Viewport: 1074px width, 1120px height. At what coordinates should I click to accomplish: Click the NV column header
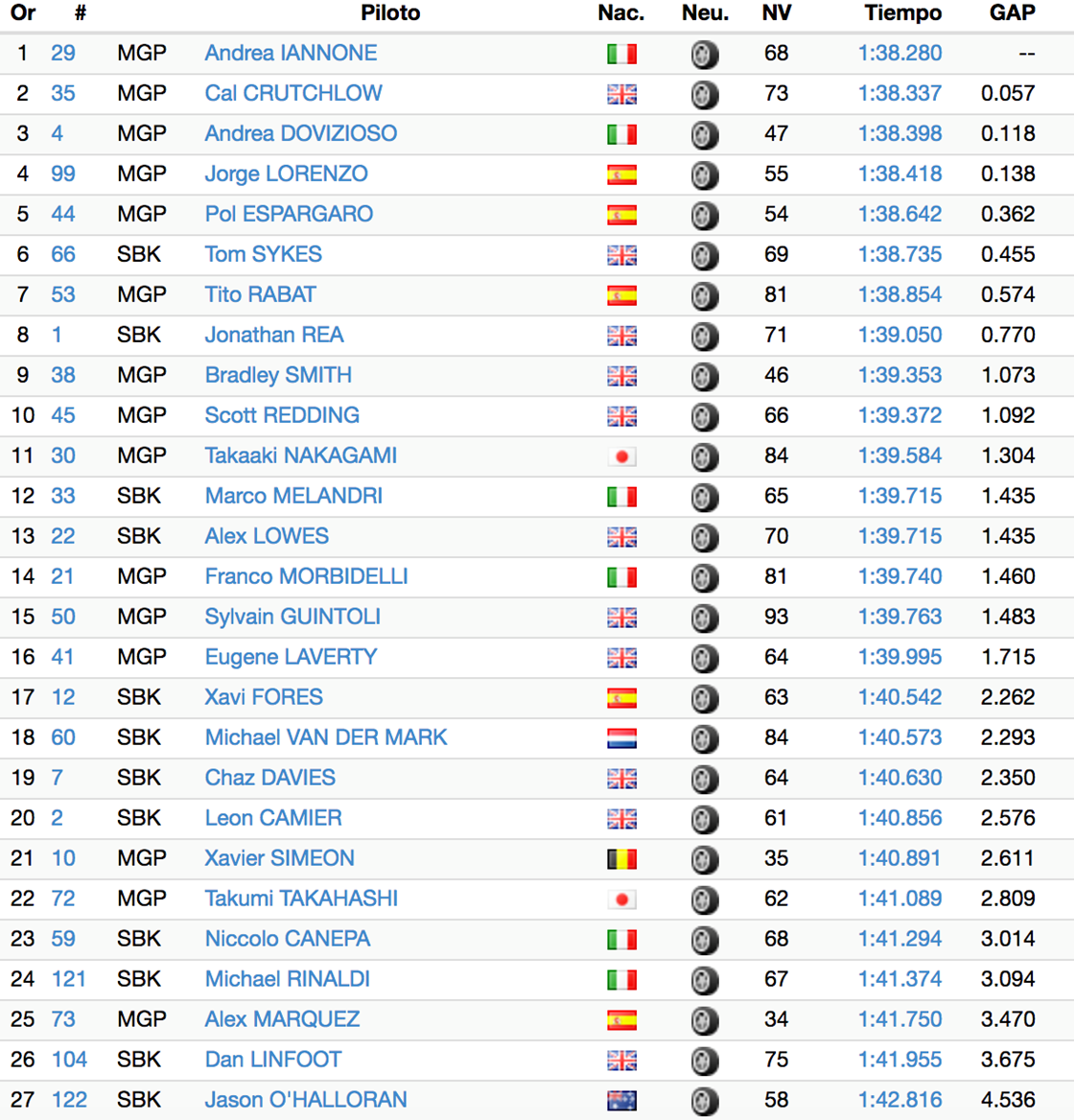[776, 12]
